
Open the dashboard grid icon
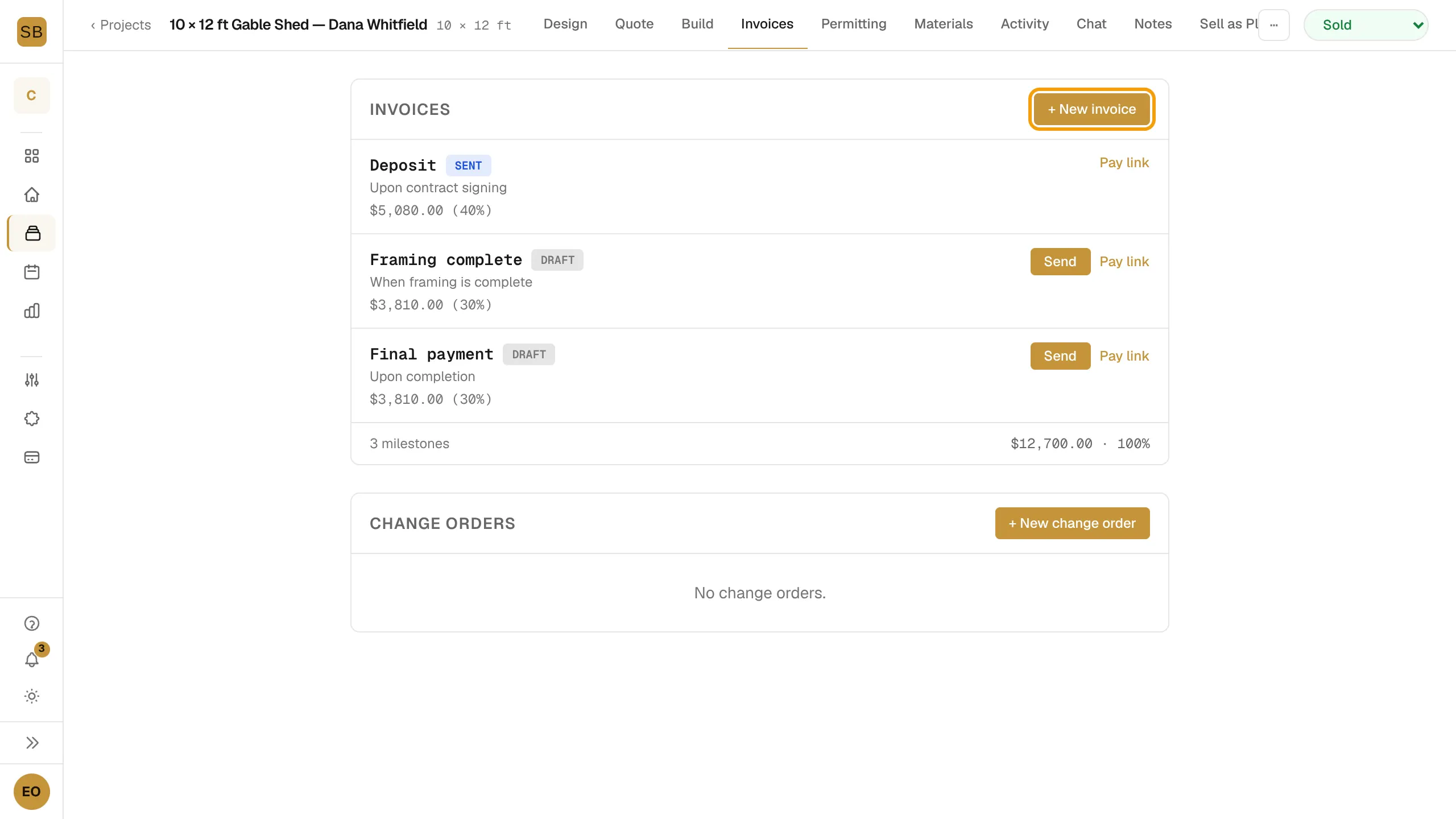pos(32,156)
